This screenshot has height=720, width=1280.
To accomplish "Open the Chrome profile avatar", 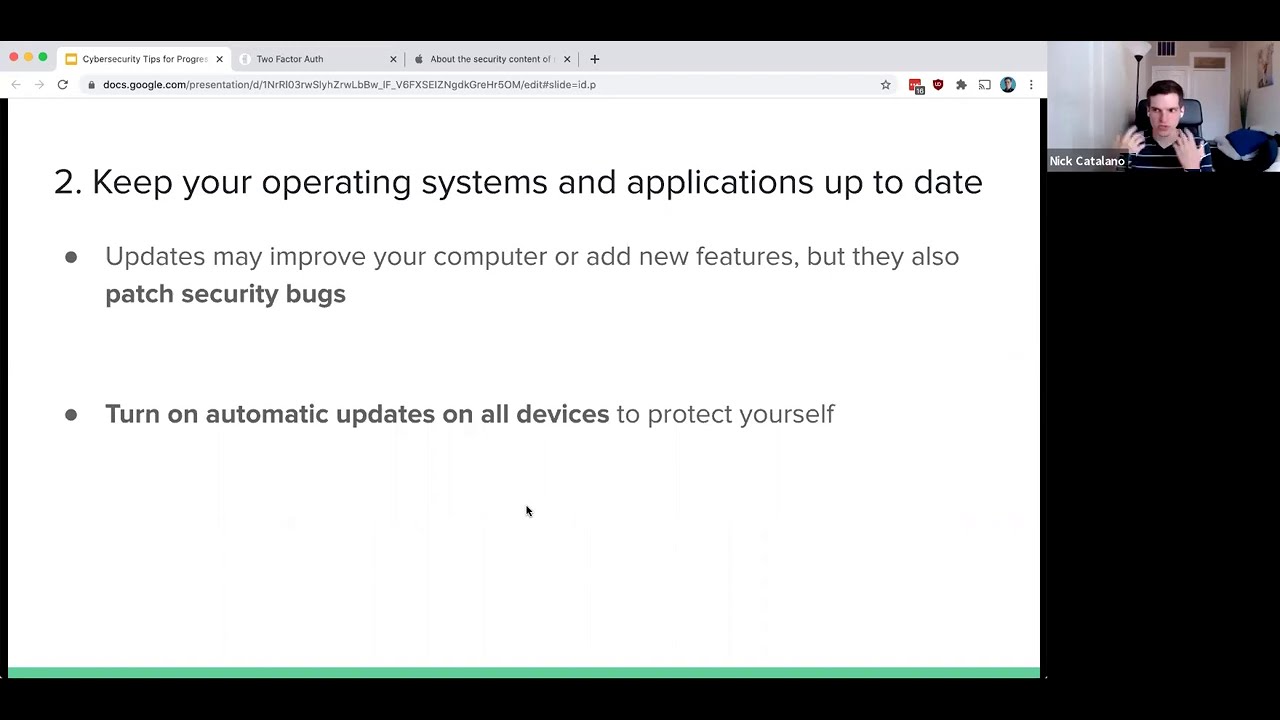I will pyautogui.click(x=1007, y=85).
